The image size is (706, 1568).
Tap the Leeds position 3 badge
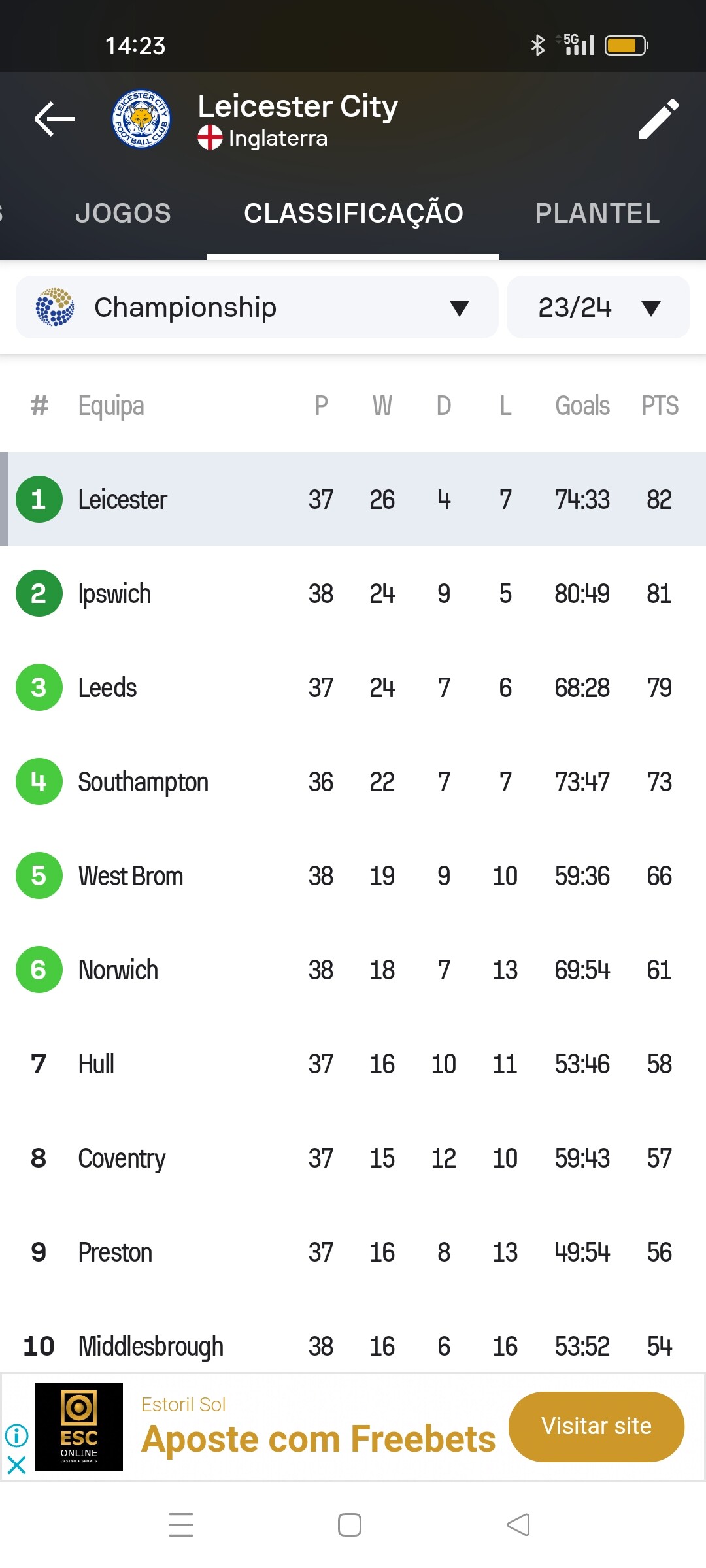(x=39, y=687)
